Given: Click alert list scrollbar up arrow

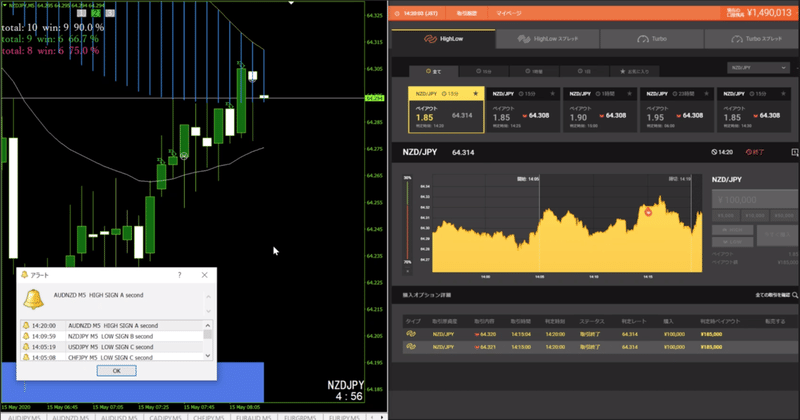Looking at the screenshot, I should [x=208, y=325].
